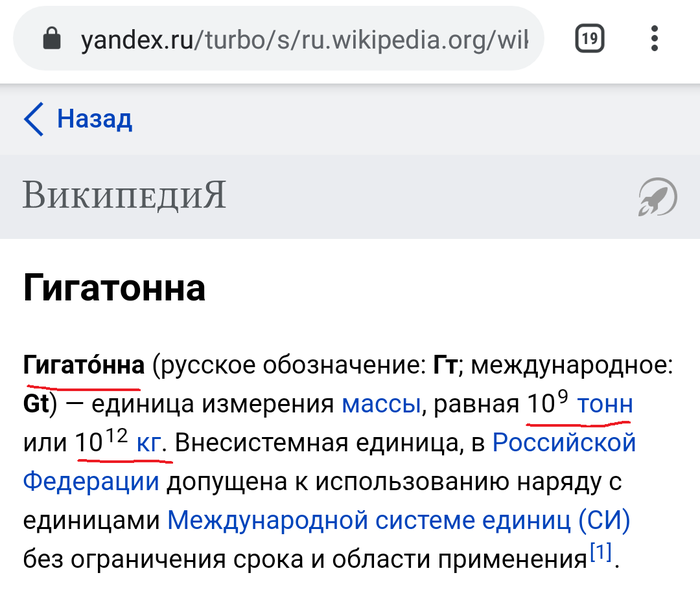Viewport: 700px width, 608px height.
Task: Open the tab switcher showing 19 tabs
Action: [x=590, y=39]
